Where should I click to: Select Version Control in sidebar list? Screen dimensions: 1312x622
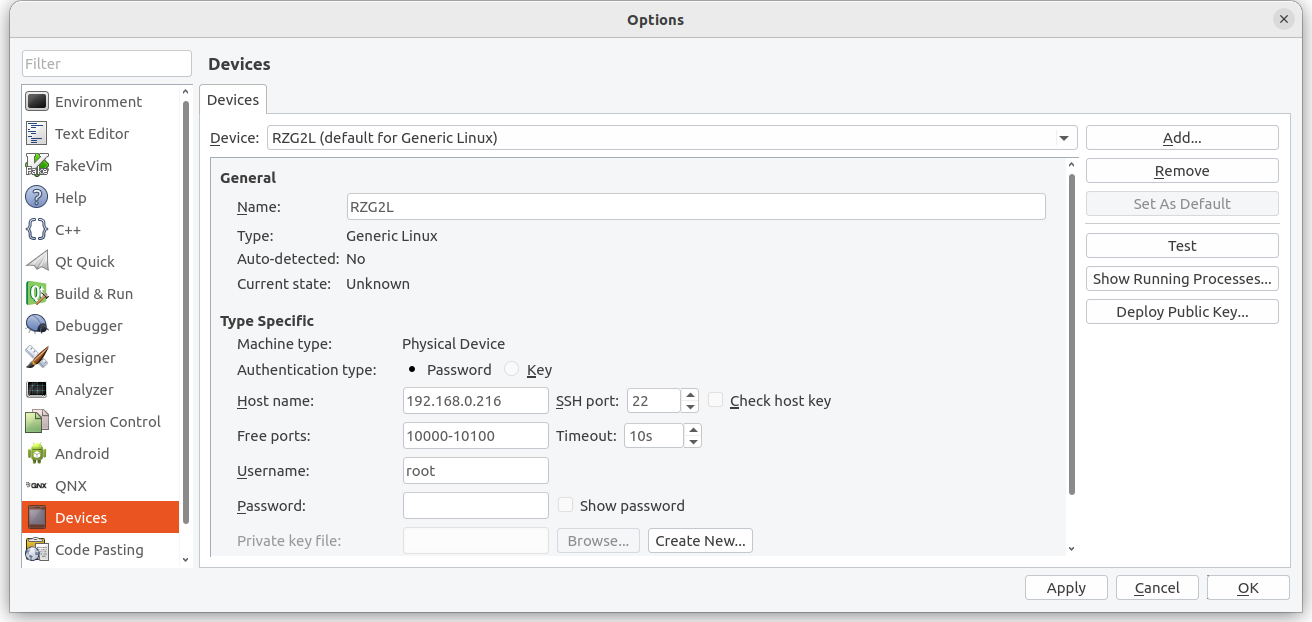point(107,421)
